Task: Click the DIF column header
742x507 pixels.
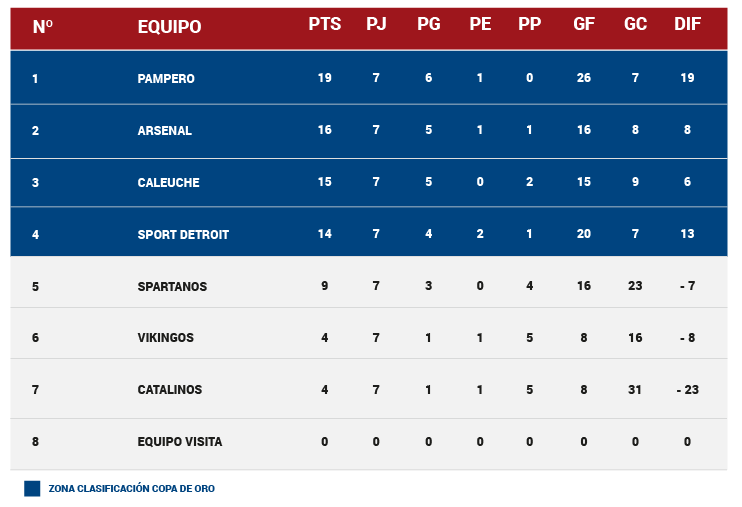Action: click(x=687, y=24)
